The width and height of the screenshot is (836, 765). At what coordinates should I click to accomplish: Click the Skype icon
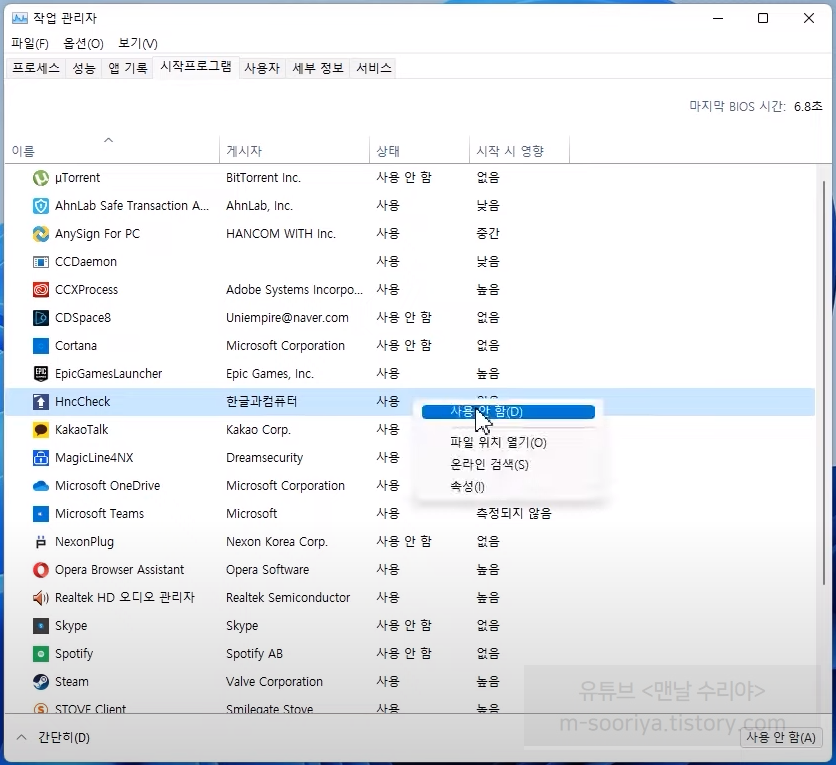tap(41, 626)
